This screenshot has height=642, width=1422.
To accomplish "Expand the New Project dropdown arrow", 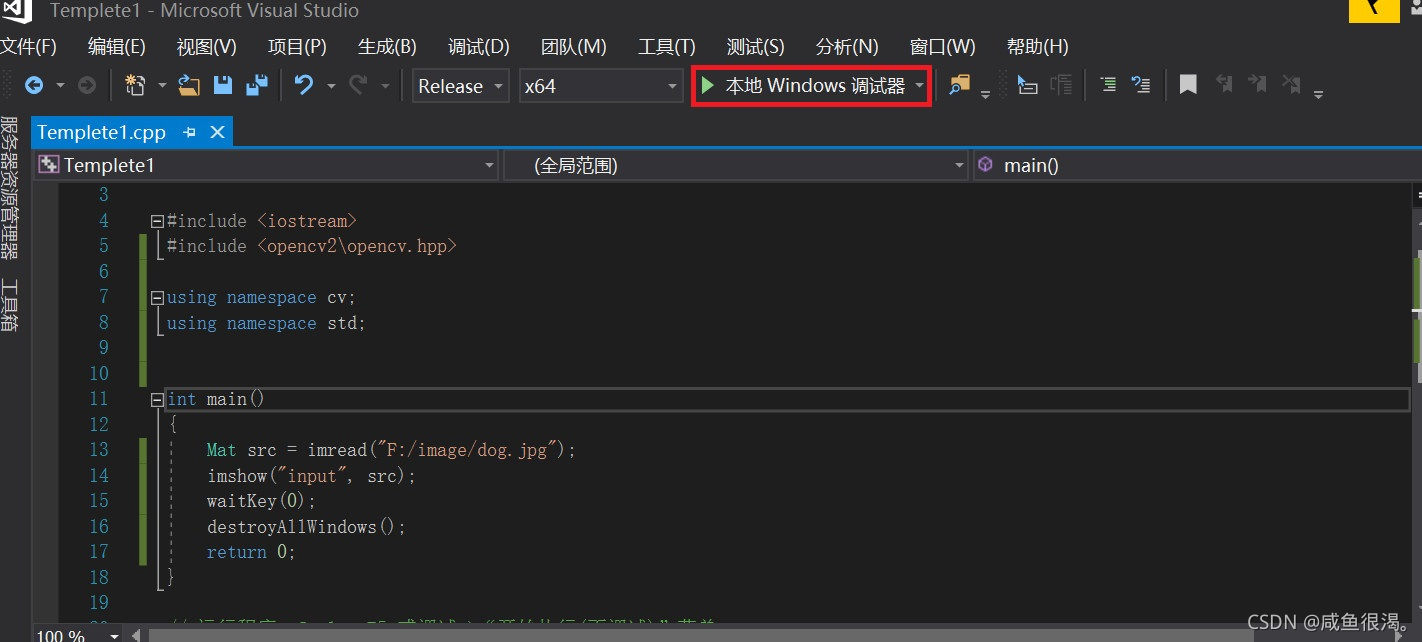I will coord(161,86).
